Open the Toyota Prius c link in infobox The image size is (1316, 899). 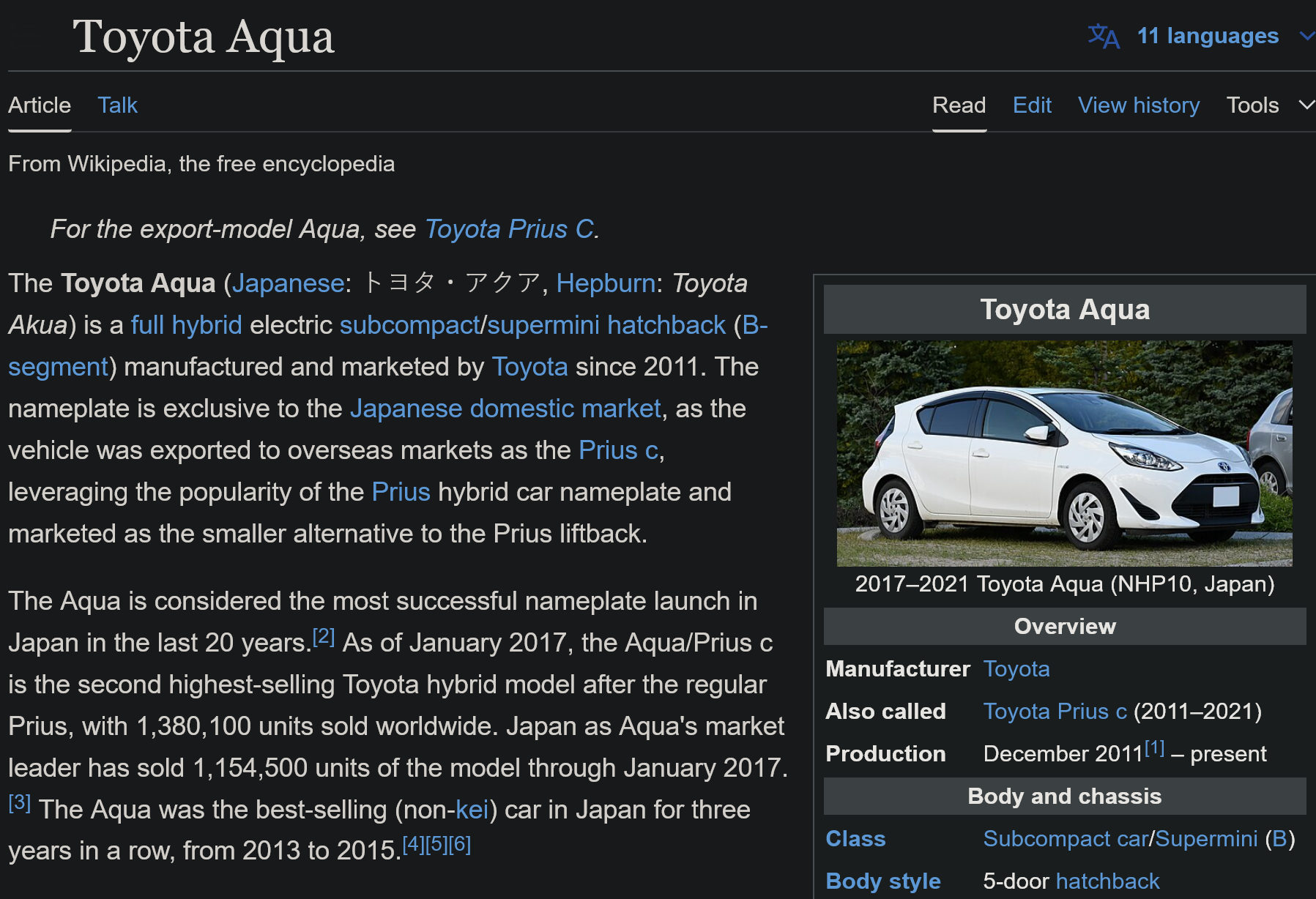(1055, 712)
